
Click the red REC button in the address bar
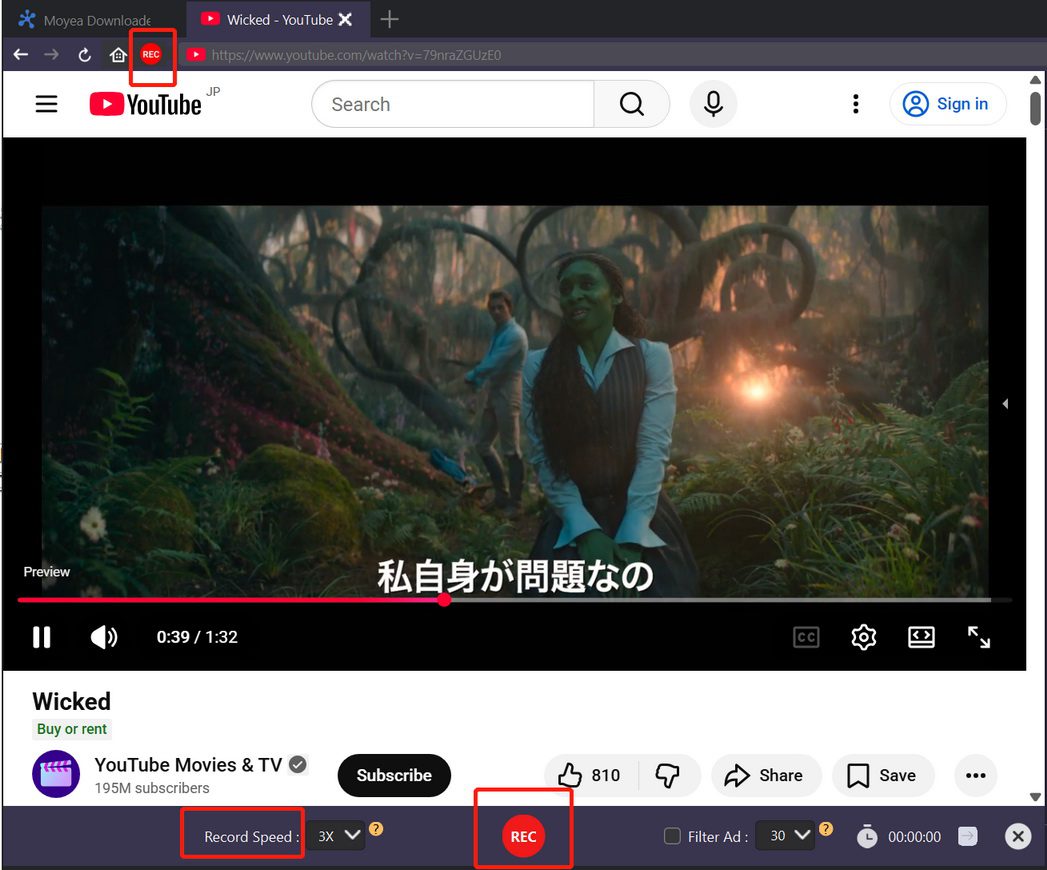click(151, 54)
